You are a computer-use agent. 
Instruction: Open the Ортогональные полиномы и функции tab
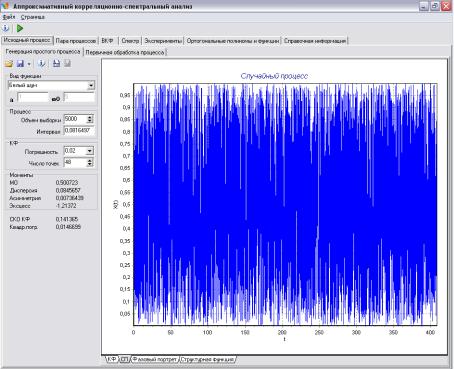[233, 41]
